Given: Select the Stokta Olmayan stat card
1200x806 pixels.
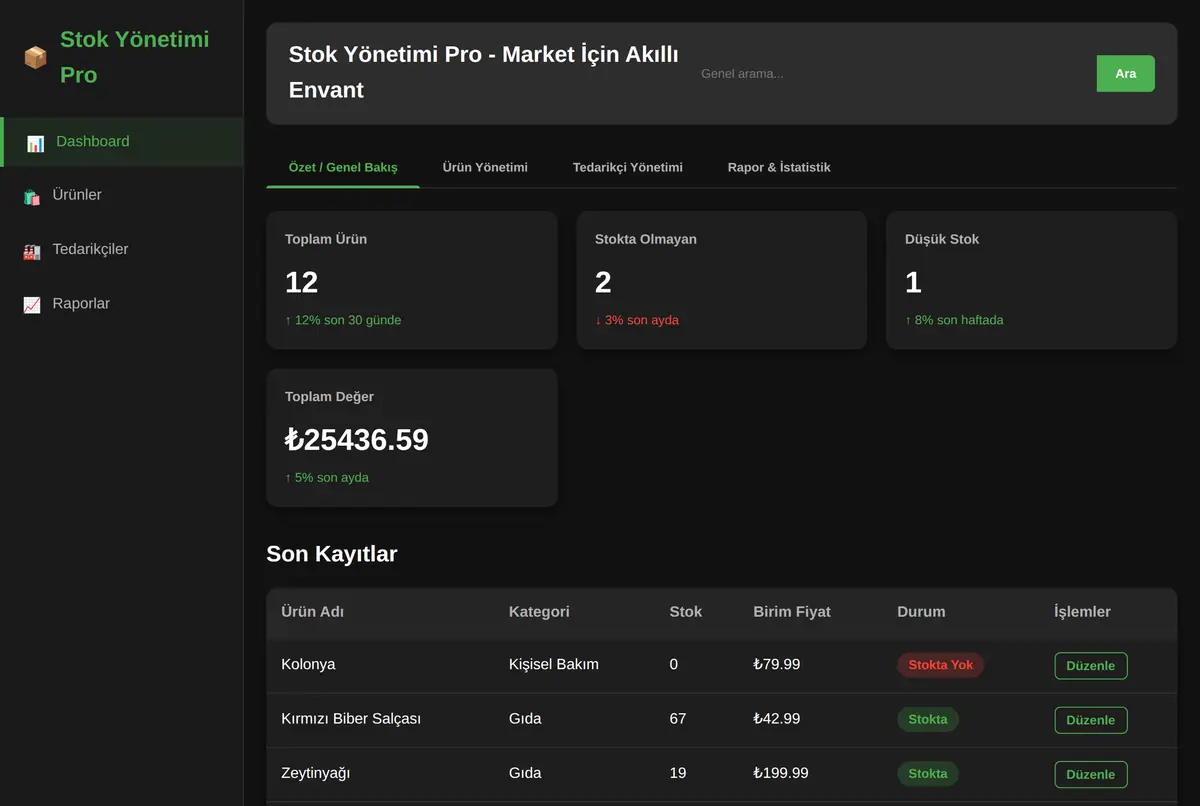Looking at the screenshot, I should tap(722, 280).
